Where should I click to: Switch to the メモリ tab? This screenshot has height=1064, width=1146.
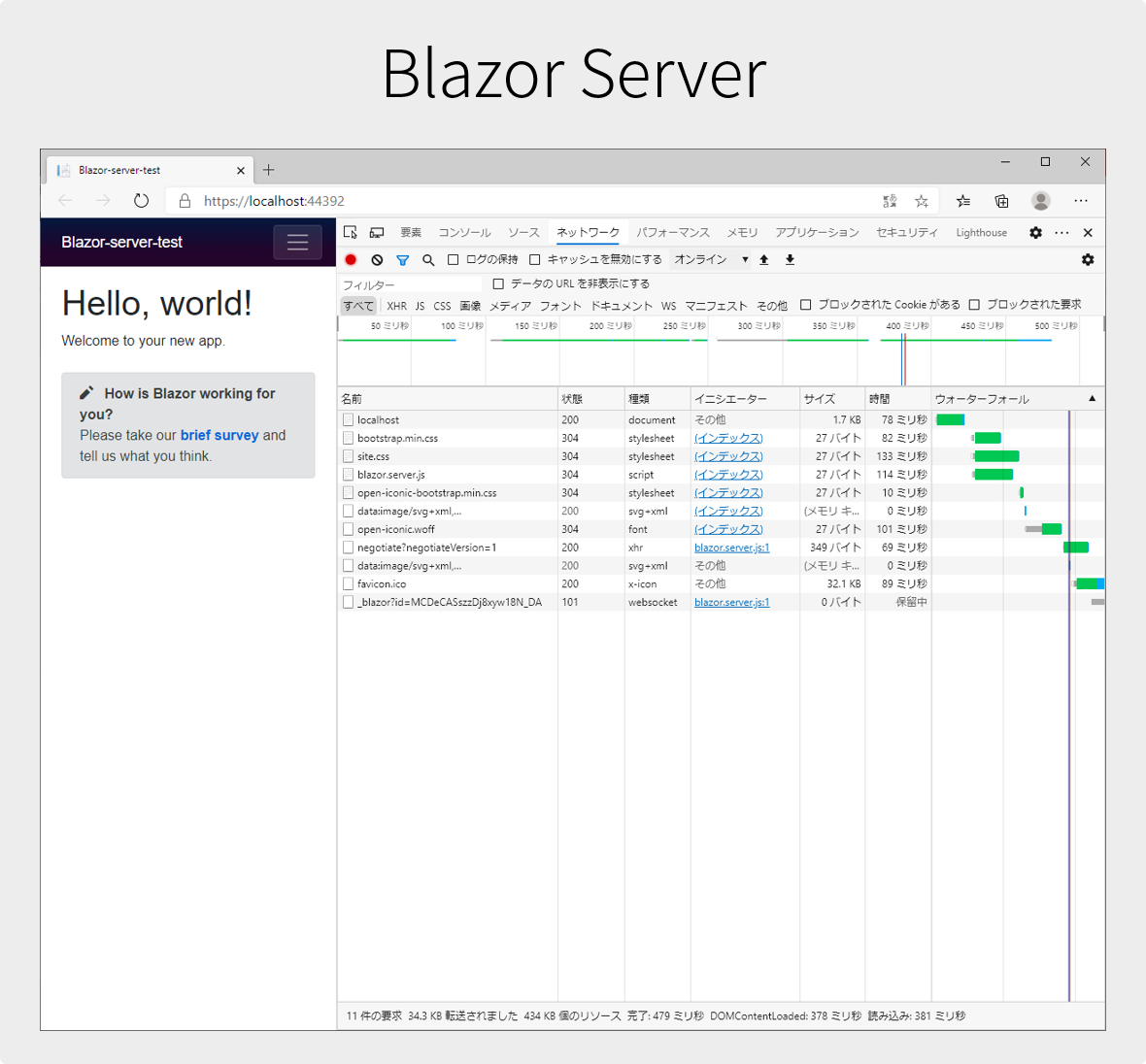[x=743, y=232]
